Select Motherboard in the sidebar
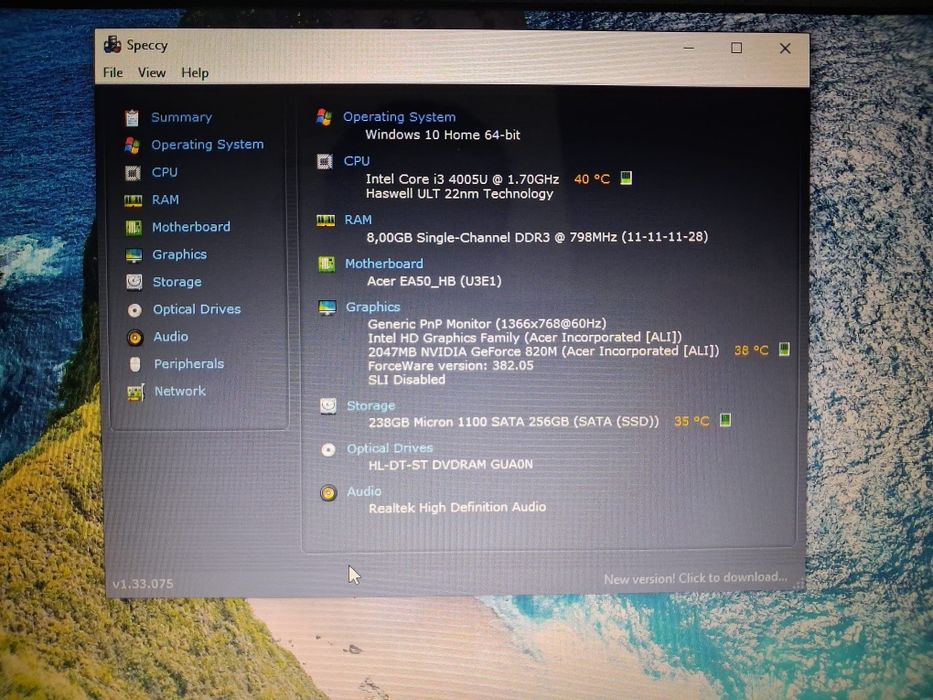Viewport: 933px width, 700px height. (191, 227)
